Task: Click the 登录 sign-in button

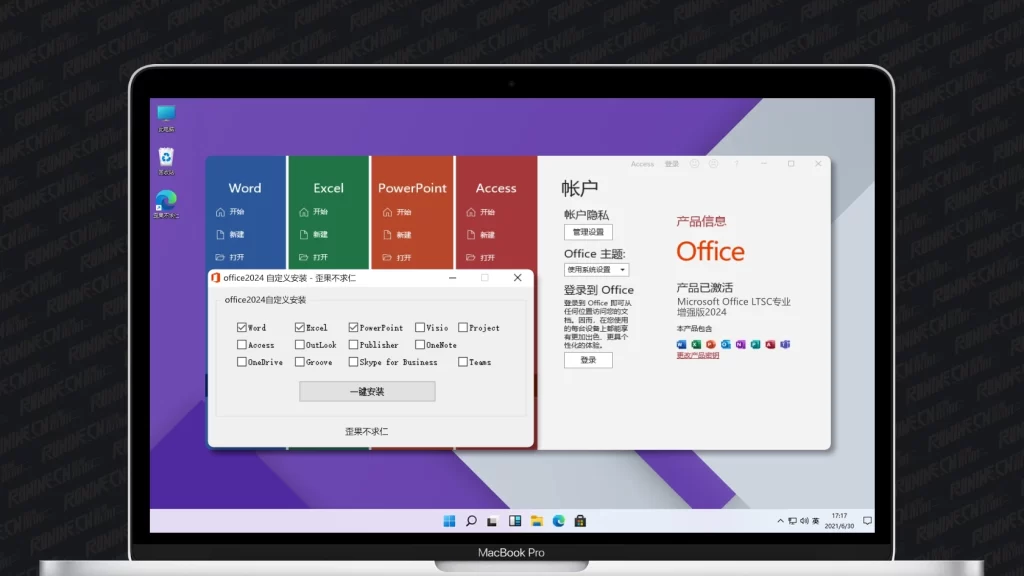Action: (588, 360)
